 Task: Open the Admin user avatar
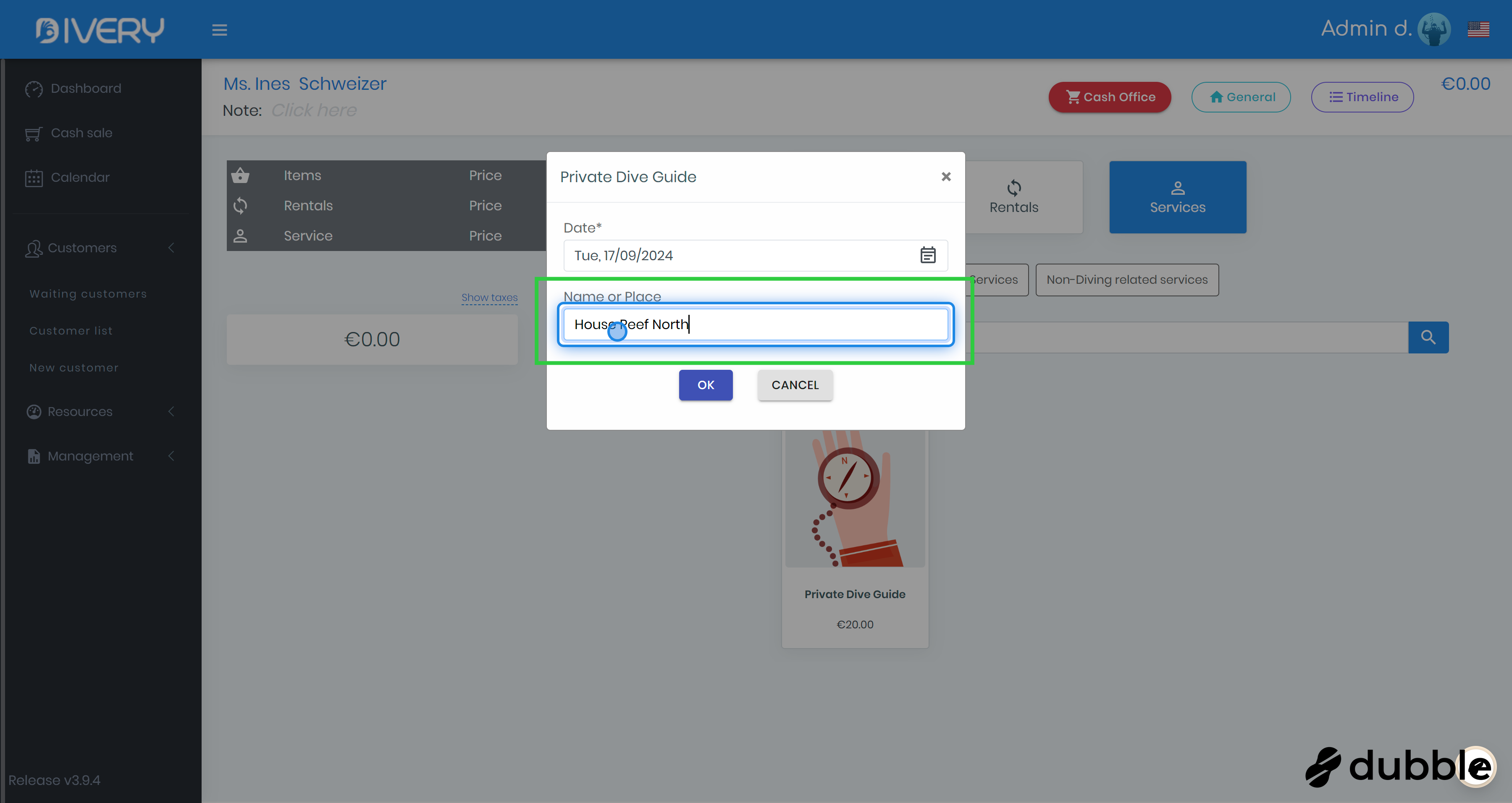pos(1434,29)
